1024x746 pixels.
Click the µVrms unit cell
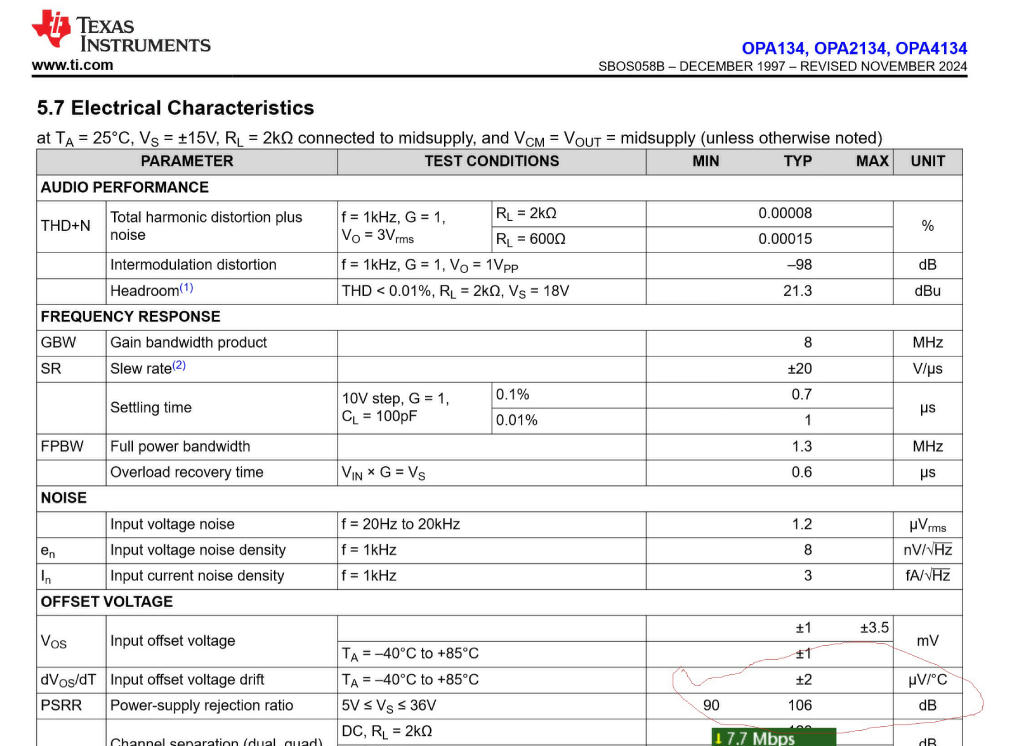coord(928,525)
